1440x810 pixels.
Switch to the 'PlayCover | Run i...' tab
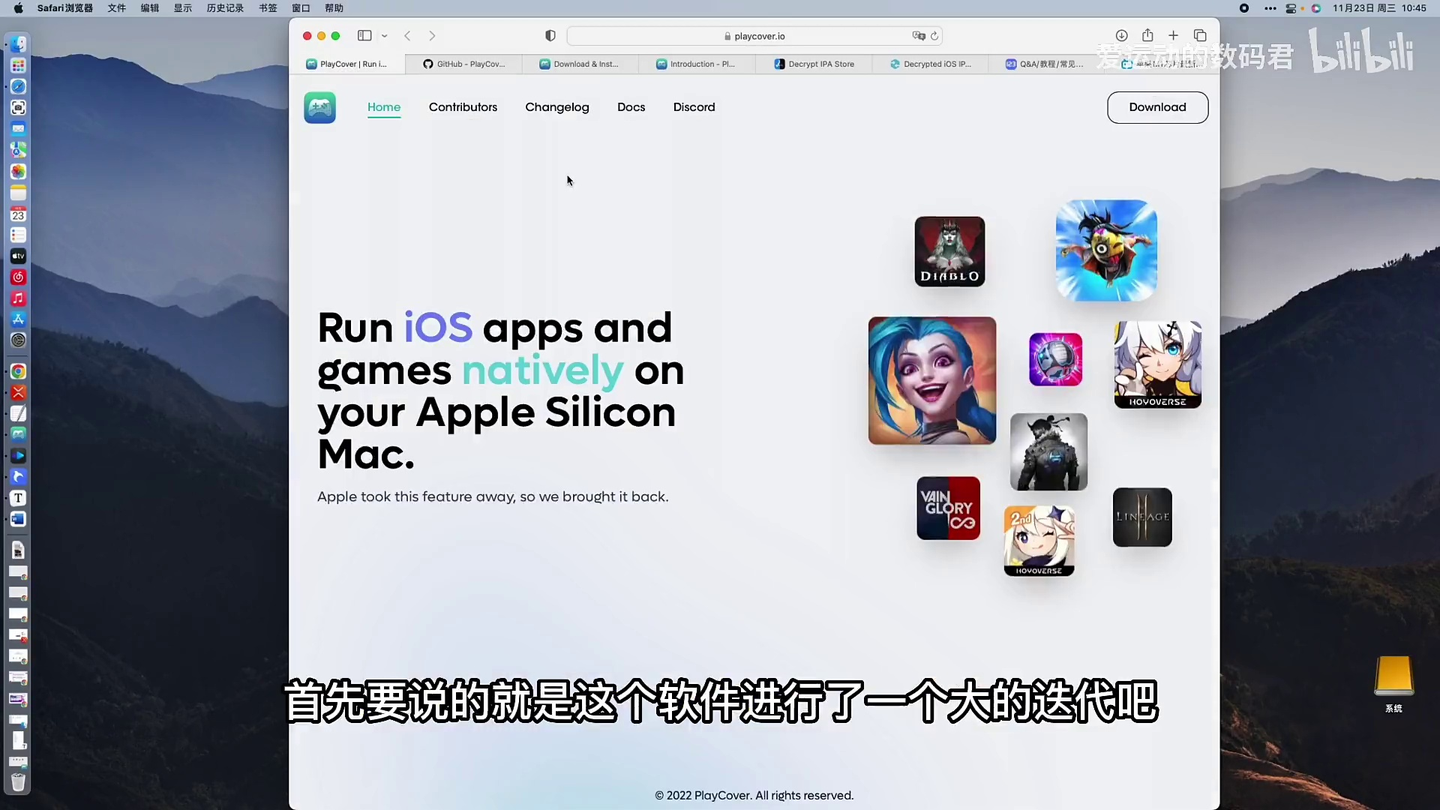click(x=347, y=64)
